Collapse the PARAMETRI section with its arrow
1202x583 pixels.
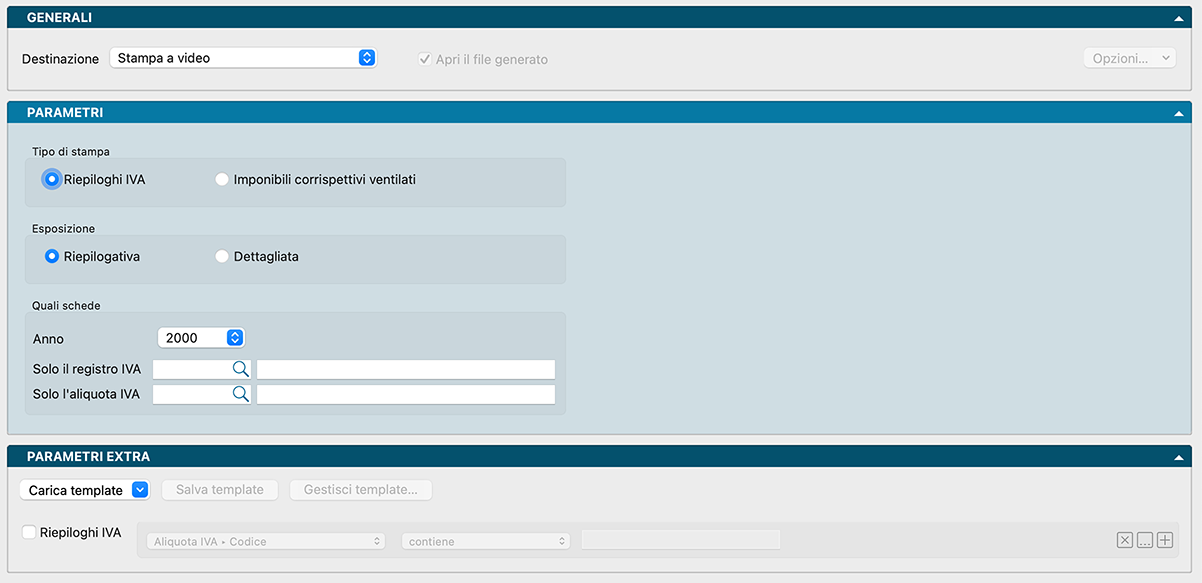[1180, 113]
